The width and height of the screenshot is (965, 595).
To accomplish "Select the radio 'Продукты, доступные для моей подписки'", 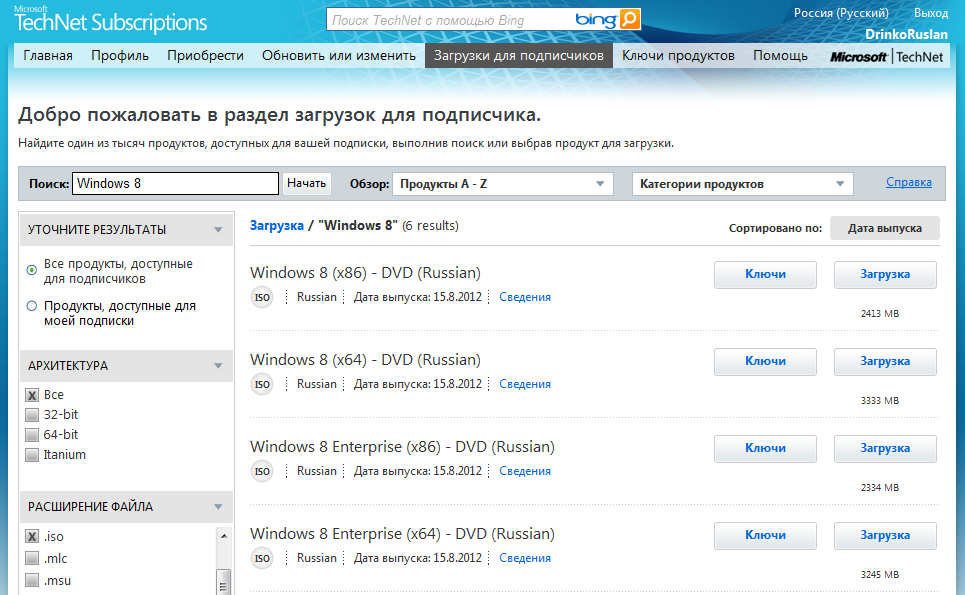I will 31,306.
